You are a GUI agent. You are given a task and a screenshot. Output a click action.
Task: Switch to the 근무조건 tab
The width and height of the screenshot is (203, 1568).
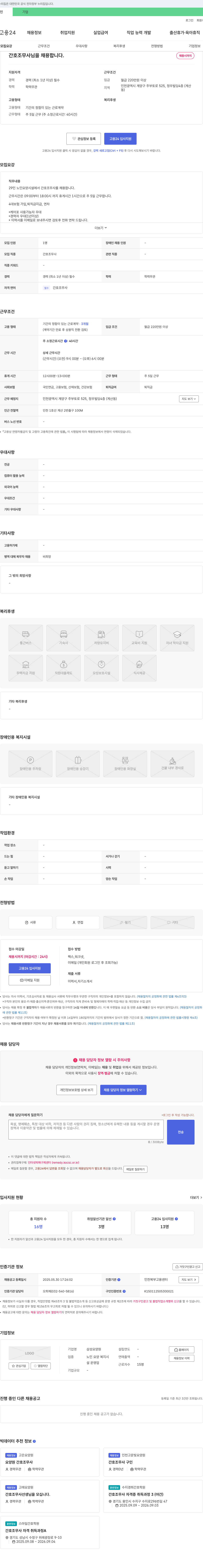click(x=44, y=46)
